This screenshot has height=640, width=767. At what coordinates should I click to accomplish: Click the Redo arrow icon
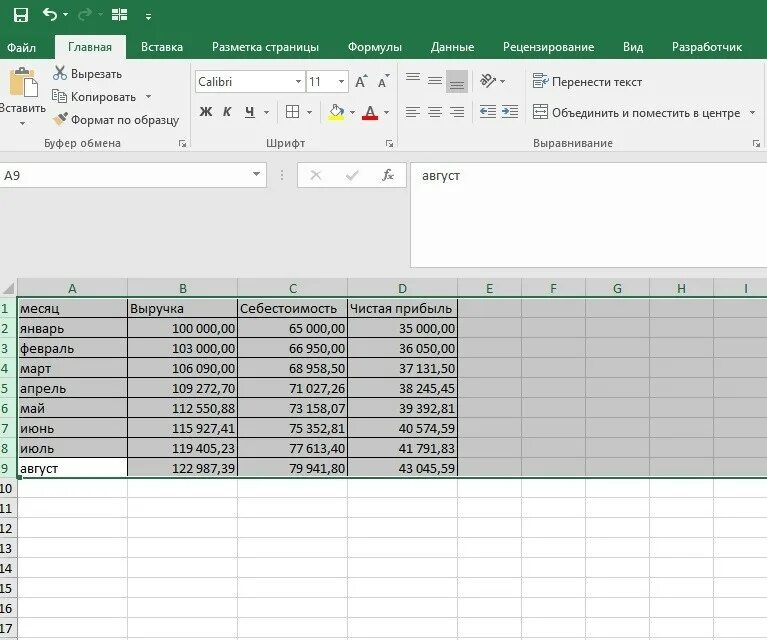pyautogui.click(x=85, y=15)
